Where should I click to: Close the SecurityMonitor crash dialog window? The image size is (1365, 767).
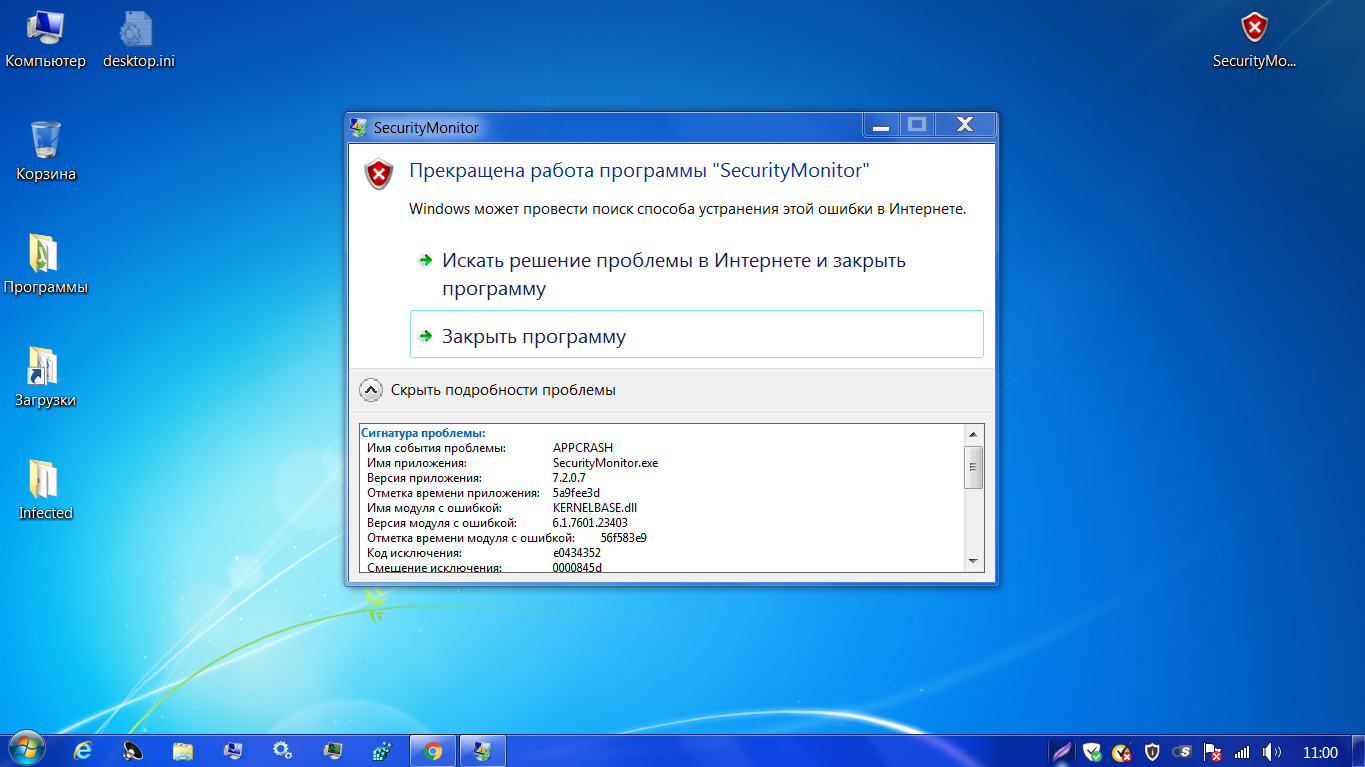(964, 125)
